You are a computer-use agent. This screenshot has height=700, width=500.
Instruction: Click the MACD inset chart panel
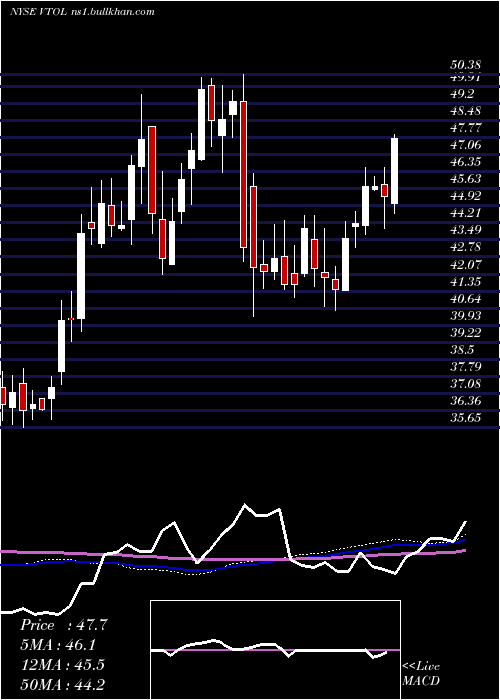[x=275, y=650]
